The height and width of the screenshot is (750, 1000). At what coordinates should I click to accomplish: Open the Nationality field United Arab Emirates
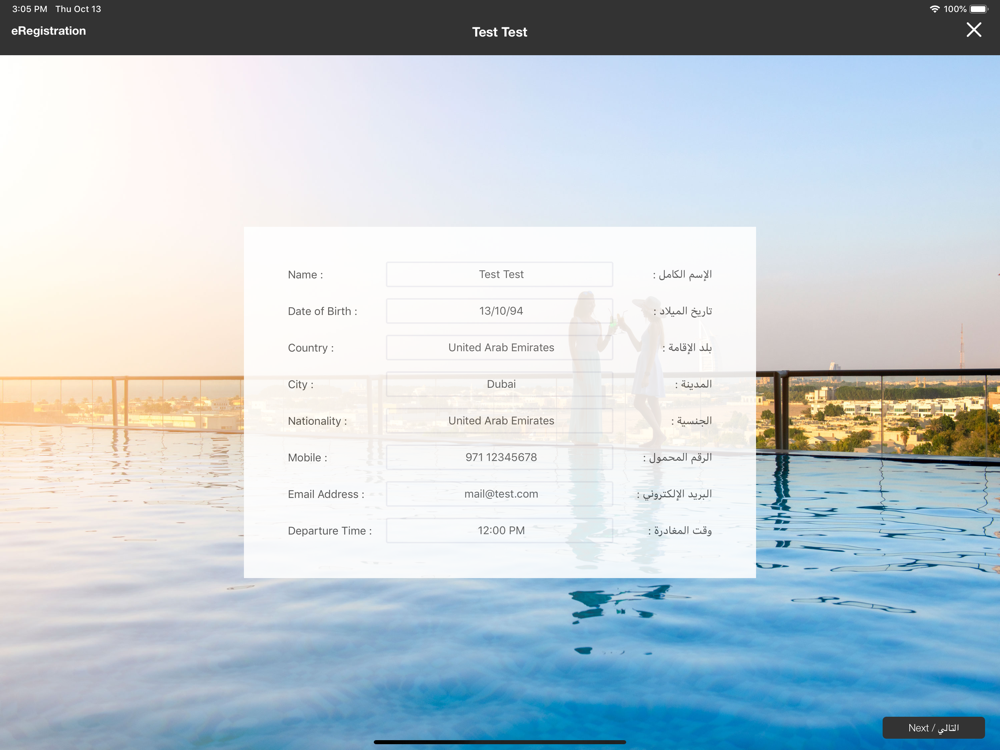[499, 421]
